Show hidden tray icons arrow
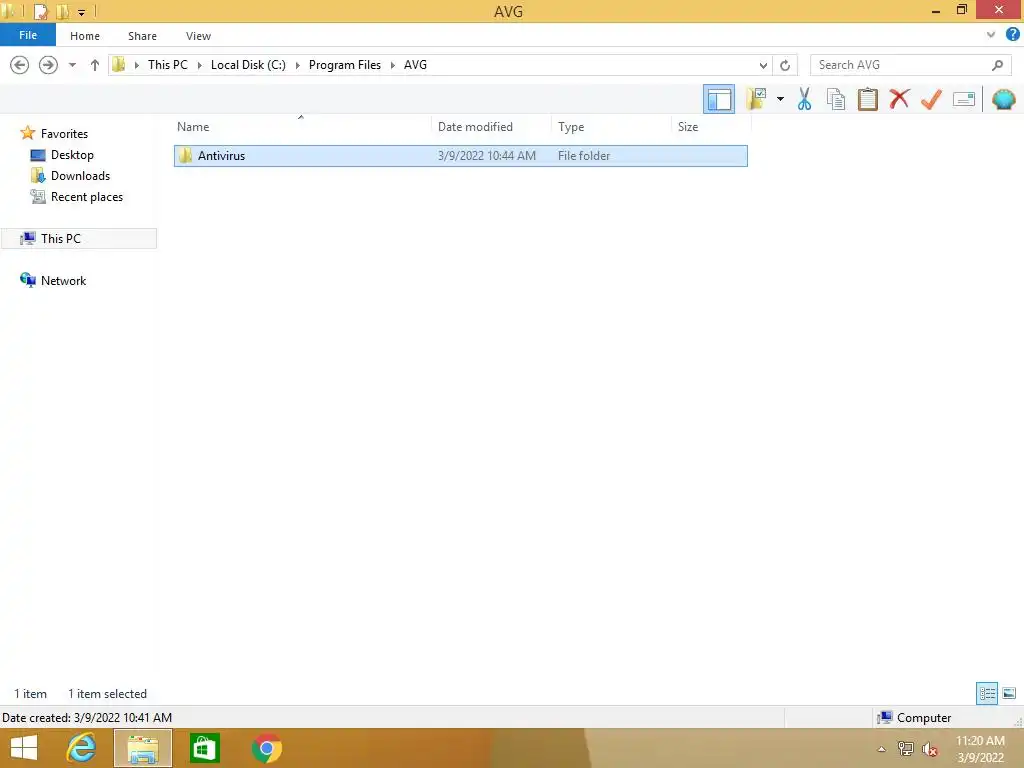This screenshot has height=768, width=1024. 882,749
